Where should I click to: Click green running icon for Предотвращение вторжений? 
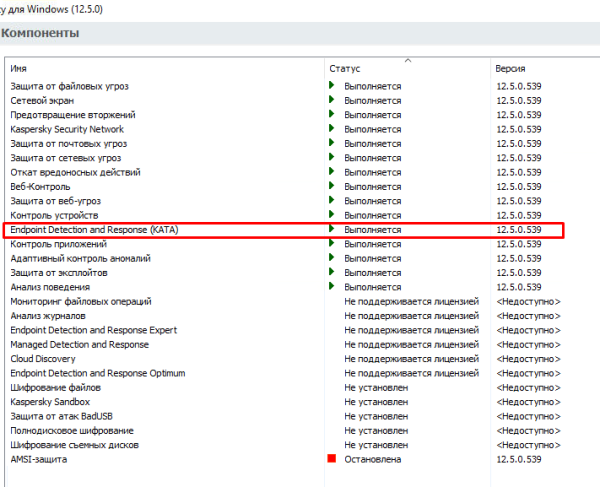332,114
